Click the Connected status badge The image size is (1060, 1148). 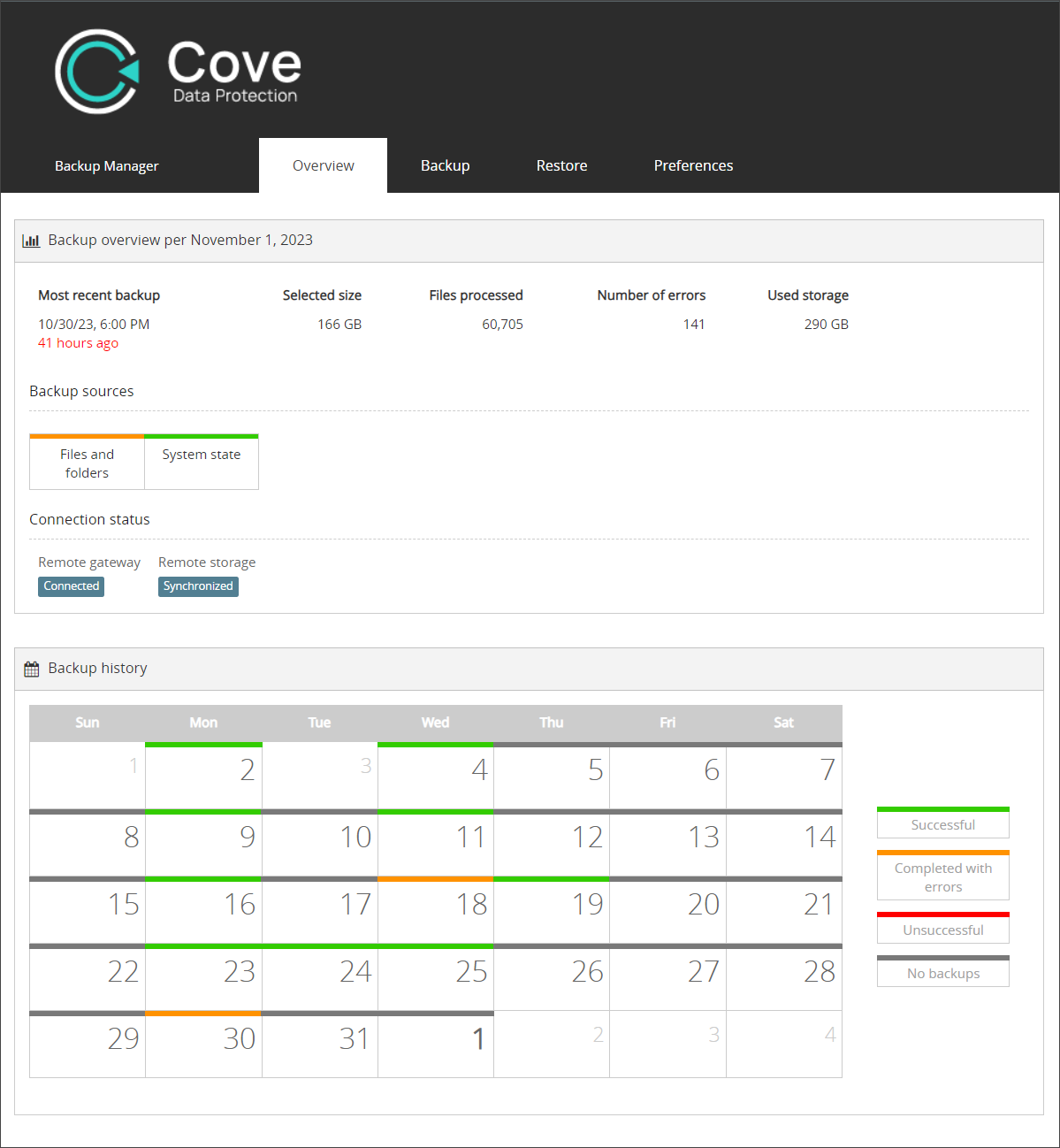[x=72, y=586]
